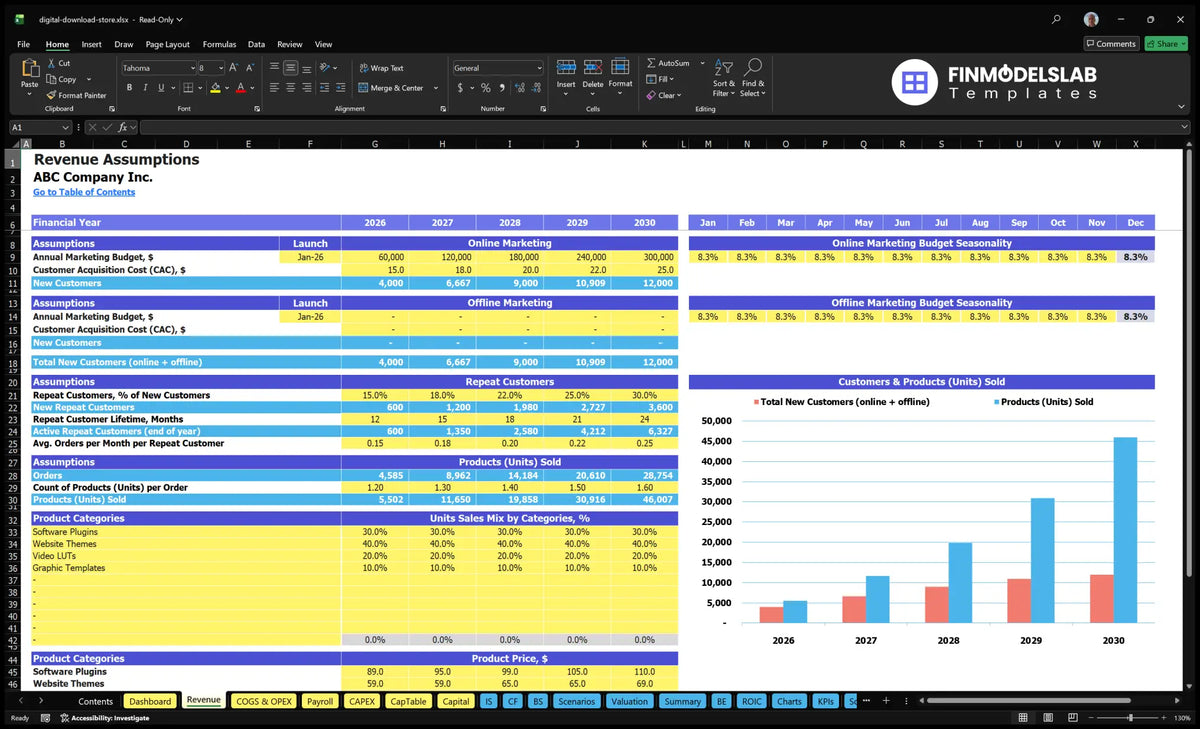Screen dimensions: 1200x729
Task: Click the Decrease Font Size icon
Action: (249, 68)
